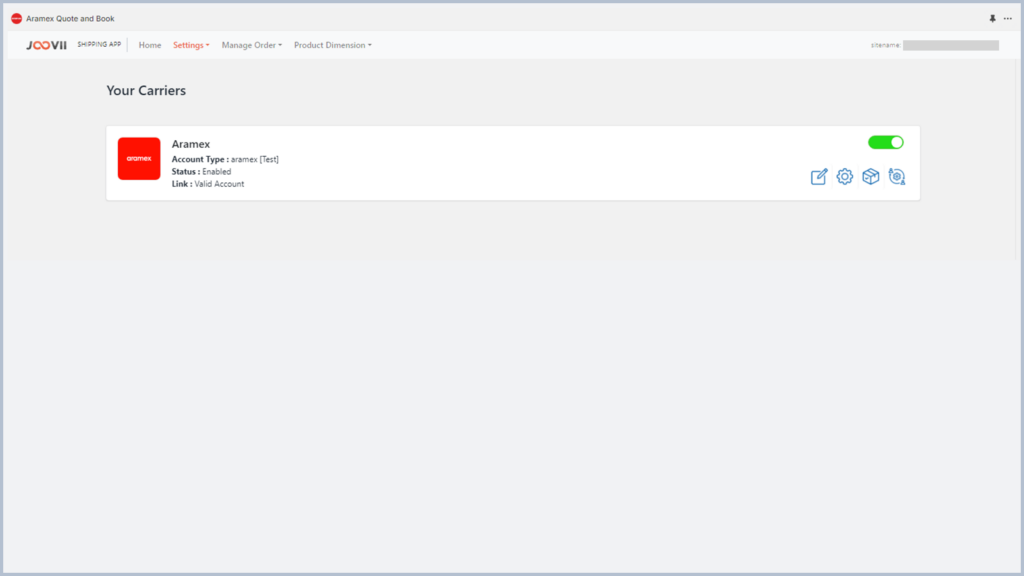Click the package box icon for Aramex
Image resolution: width=1024 pixels, height=576 pixels.
[871, 177]
